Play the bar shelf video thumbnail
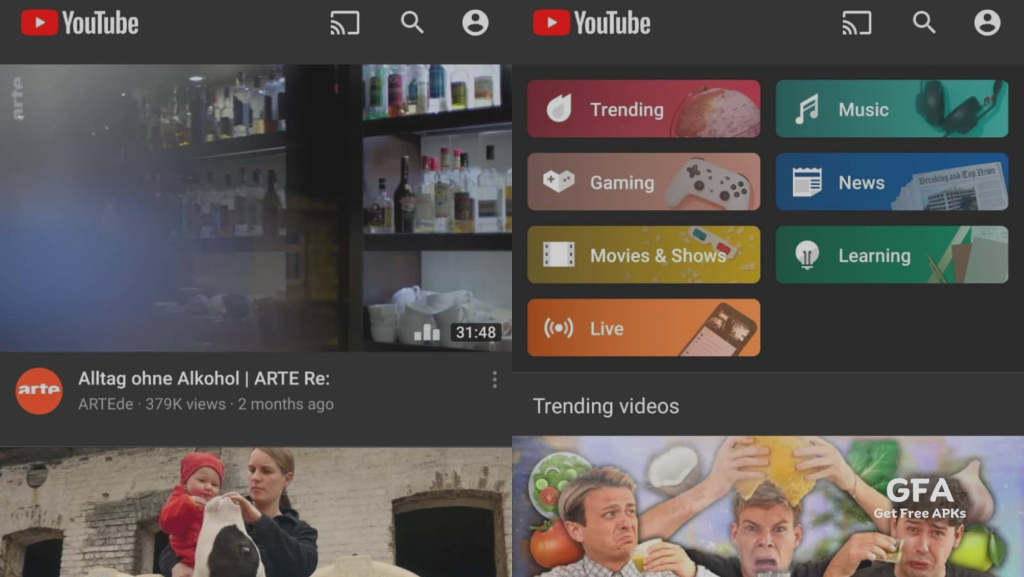The height and width of the screenshot is (577, 1024). tap(256, 208)
